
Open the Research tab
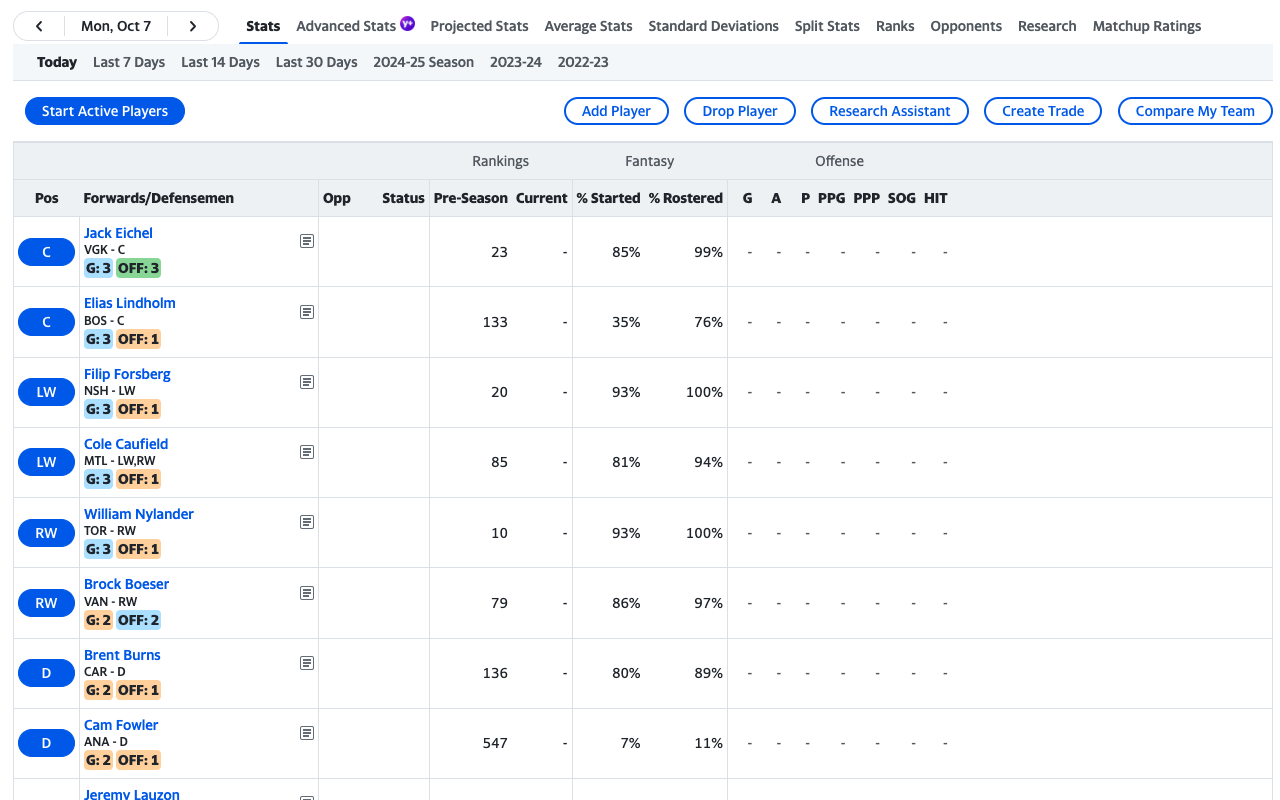[x=1047, y=26]
